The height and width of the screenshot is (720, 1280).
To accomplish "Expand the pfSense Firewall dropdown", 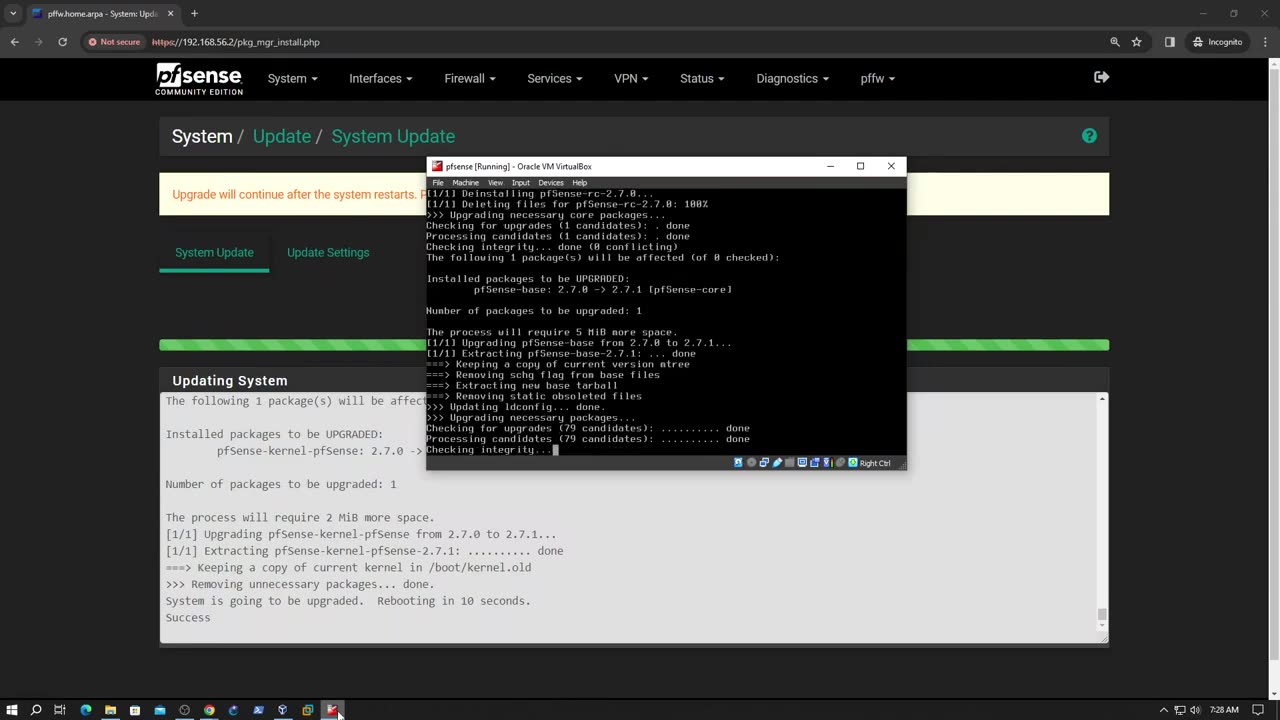I will tap(470, 79).
